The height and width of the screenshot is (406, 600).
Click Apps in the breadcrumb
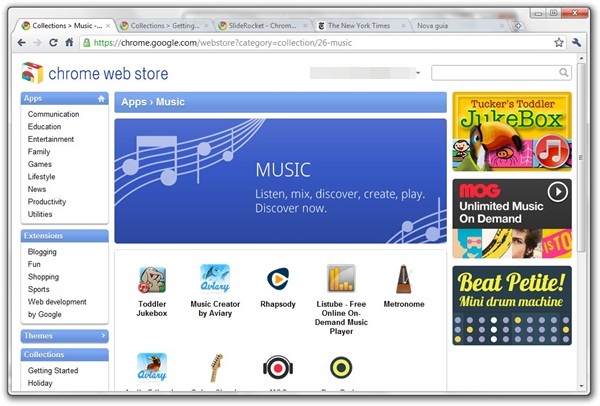134,102
